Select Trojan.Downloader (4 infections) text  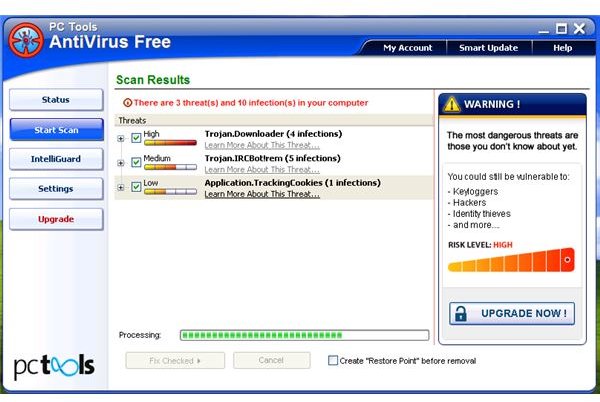[x=273, y=134]
